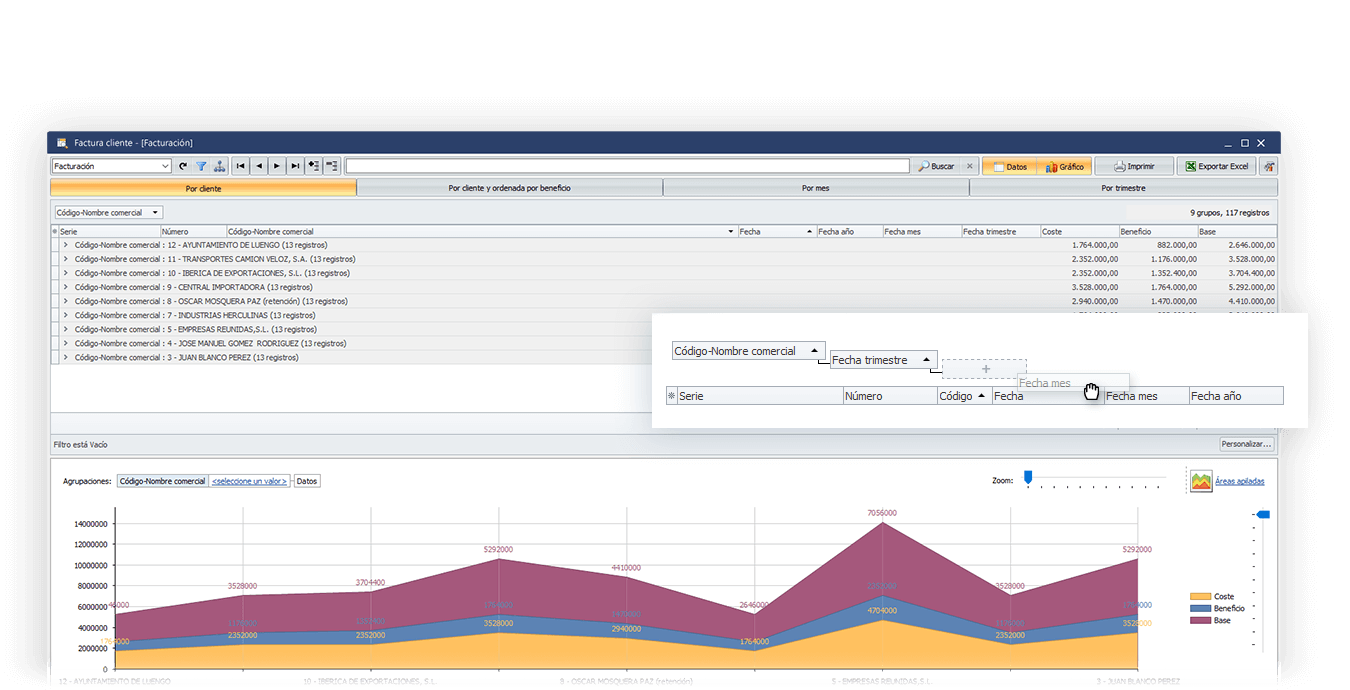Click the refresh icon in toolbar

(x=183, y=167)
